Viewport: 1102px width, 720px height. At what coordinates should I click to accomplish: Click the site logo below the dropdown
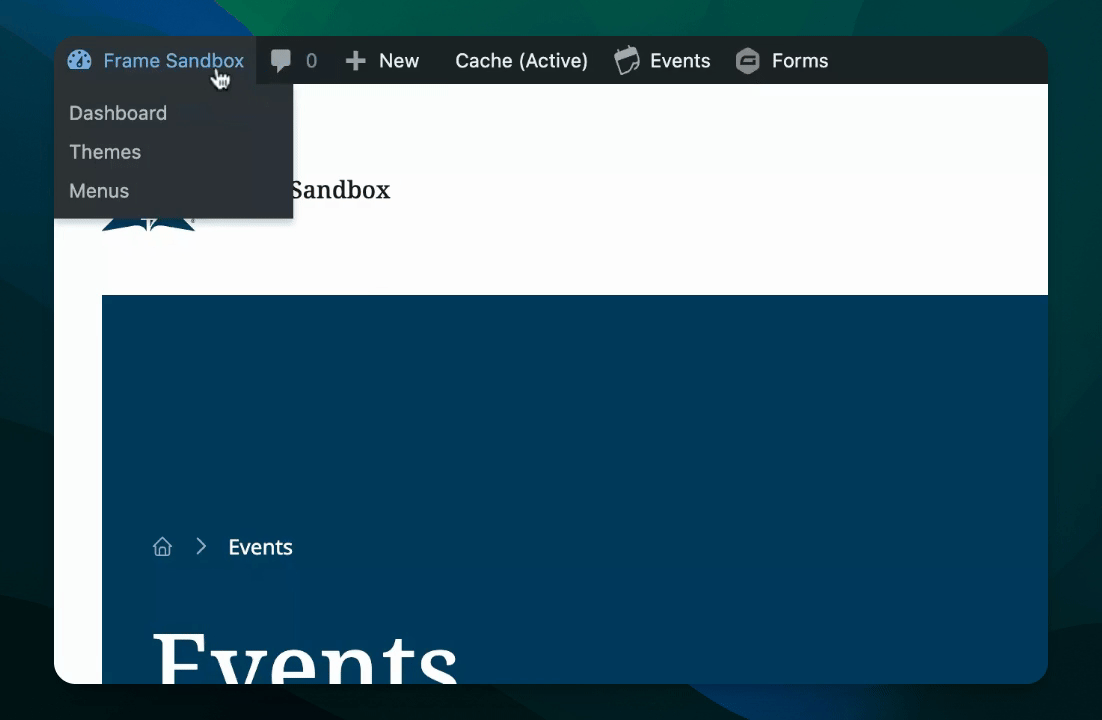[148, 225]
